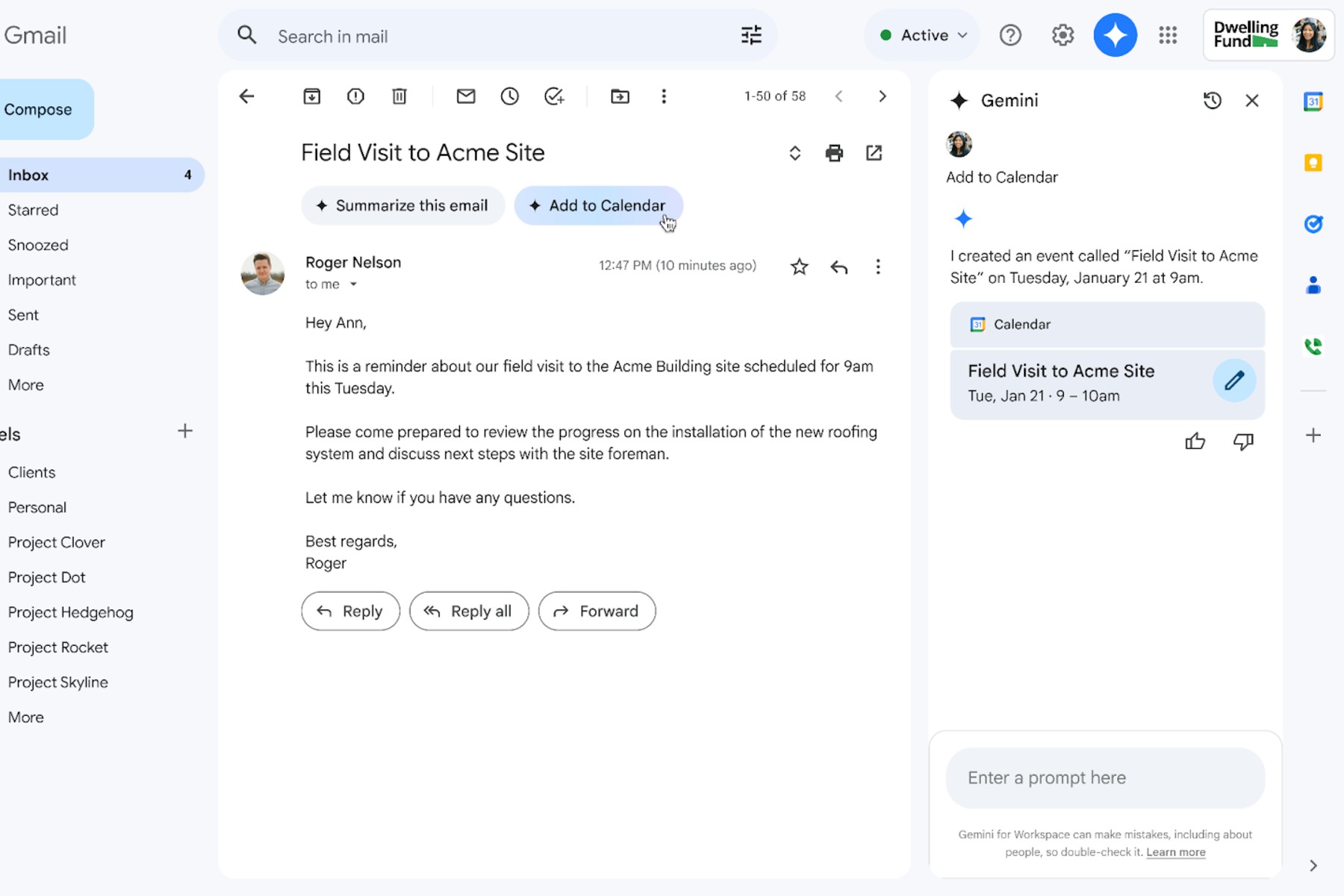Click the Move to folder icon
Image resolution: width=1344 pixels, height=896 pixels.
tap(620, 96)
